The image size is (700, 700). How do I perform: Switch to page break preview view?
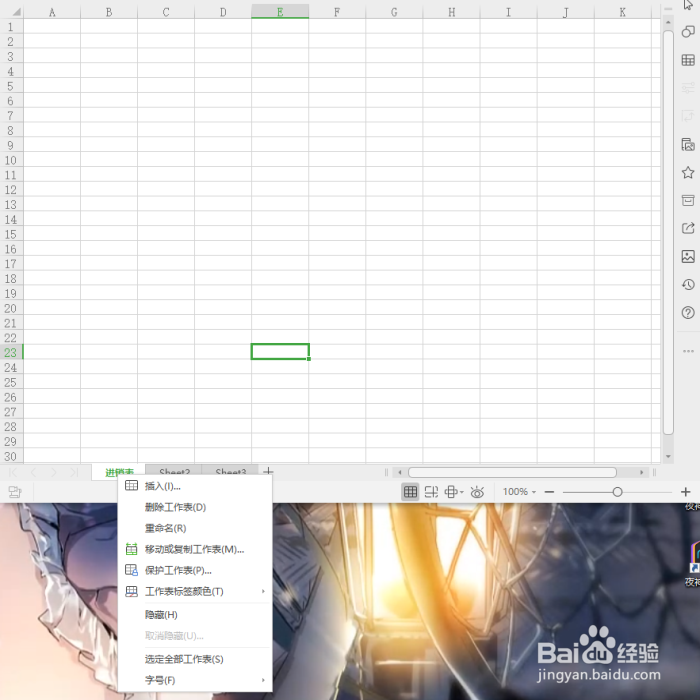(431, 492)
